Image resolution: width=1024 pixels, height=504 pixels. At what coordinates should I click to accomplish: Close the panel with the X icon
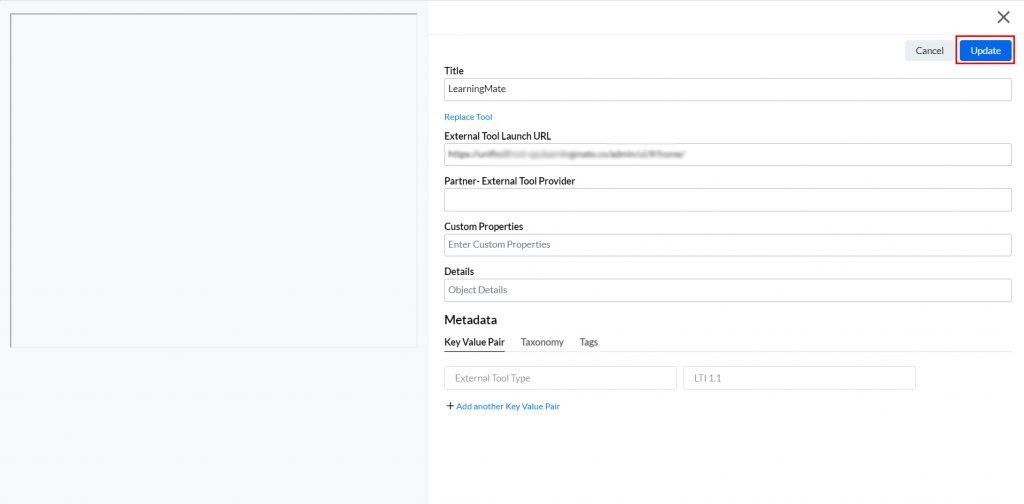click(1003, 18)
